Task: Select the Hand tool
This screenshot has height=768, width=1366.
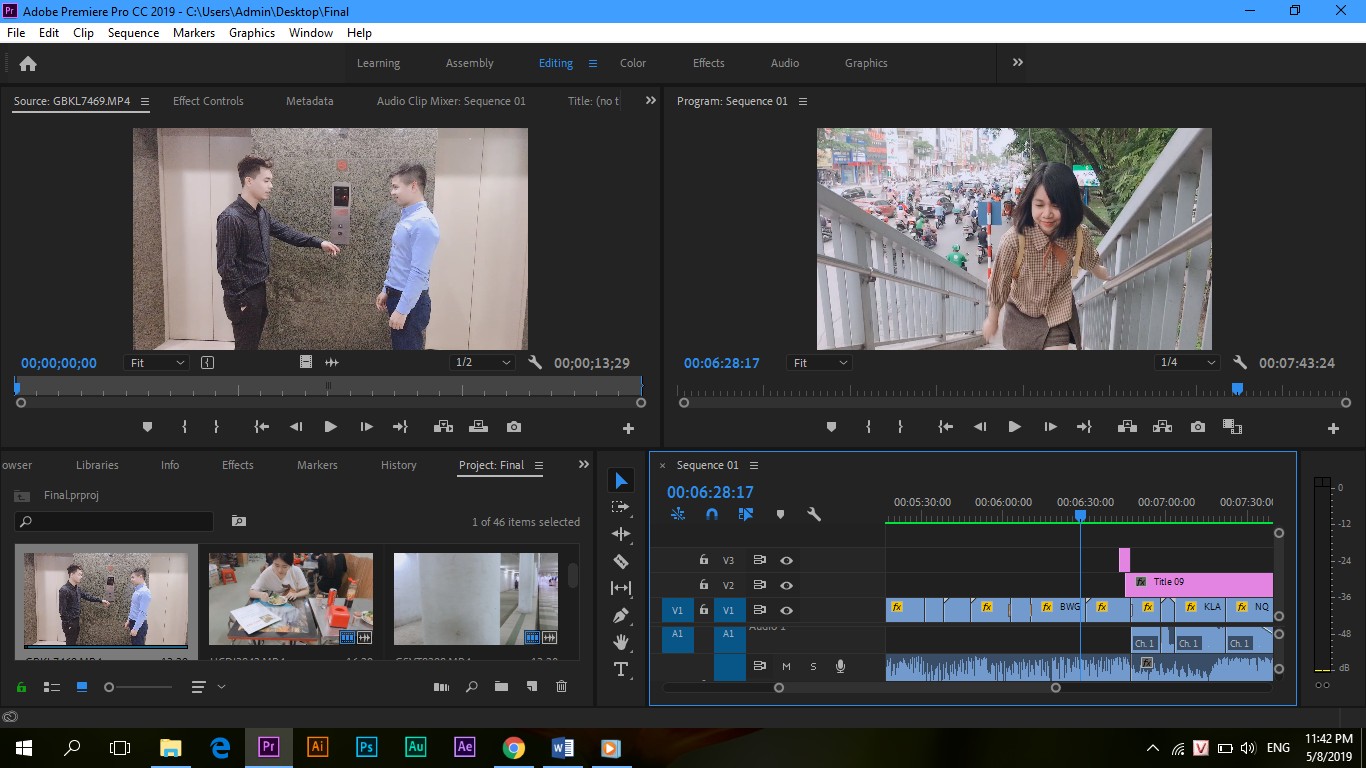Action: pos(621,642)
